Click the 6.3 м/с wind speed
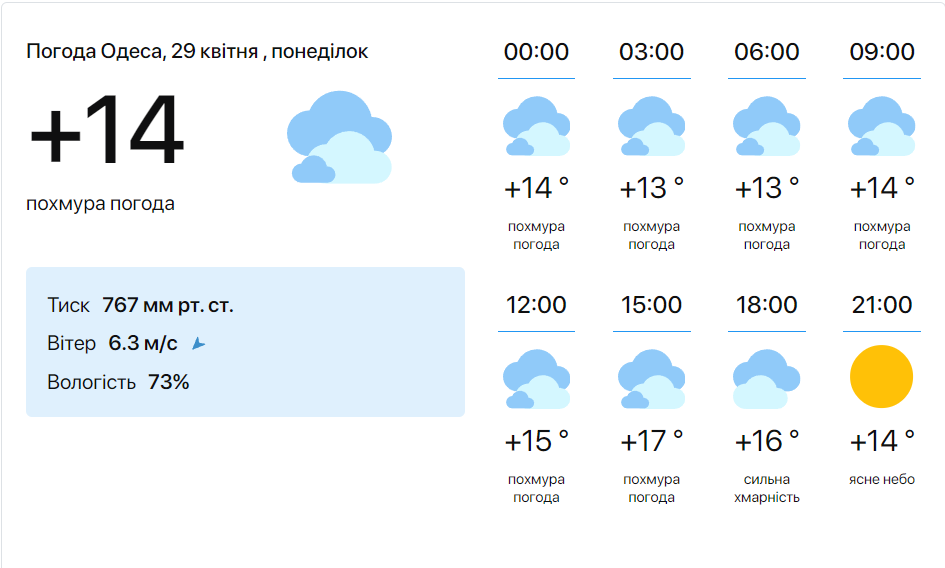The width and height of the screenshot is (945, 568). pos(143,344)
